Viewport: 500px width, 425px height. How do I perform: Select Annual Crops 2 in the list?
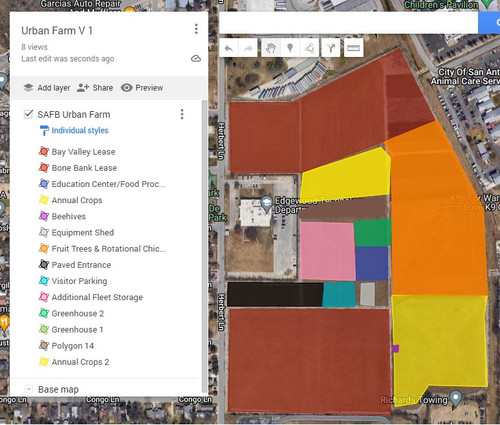(80, 362)
